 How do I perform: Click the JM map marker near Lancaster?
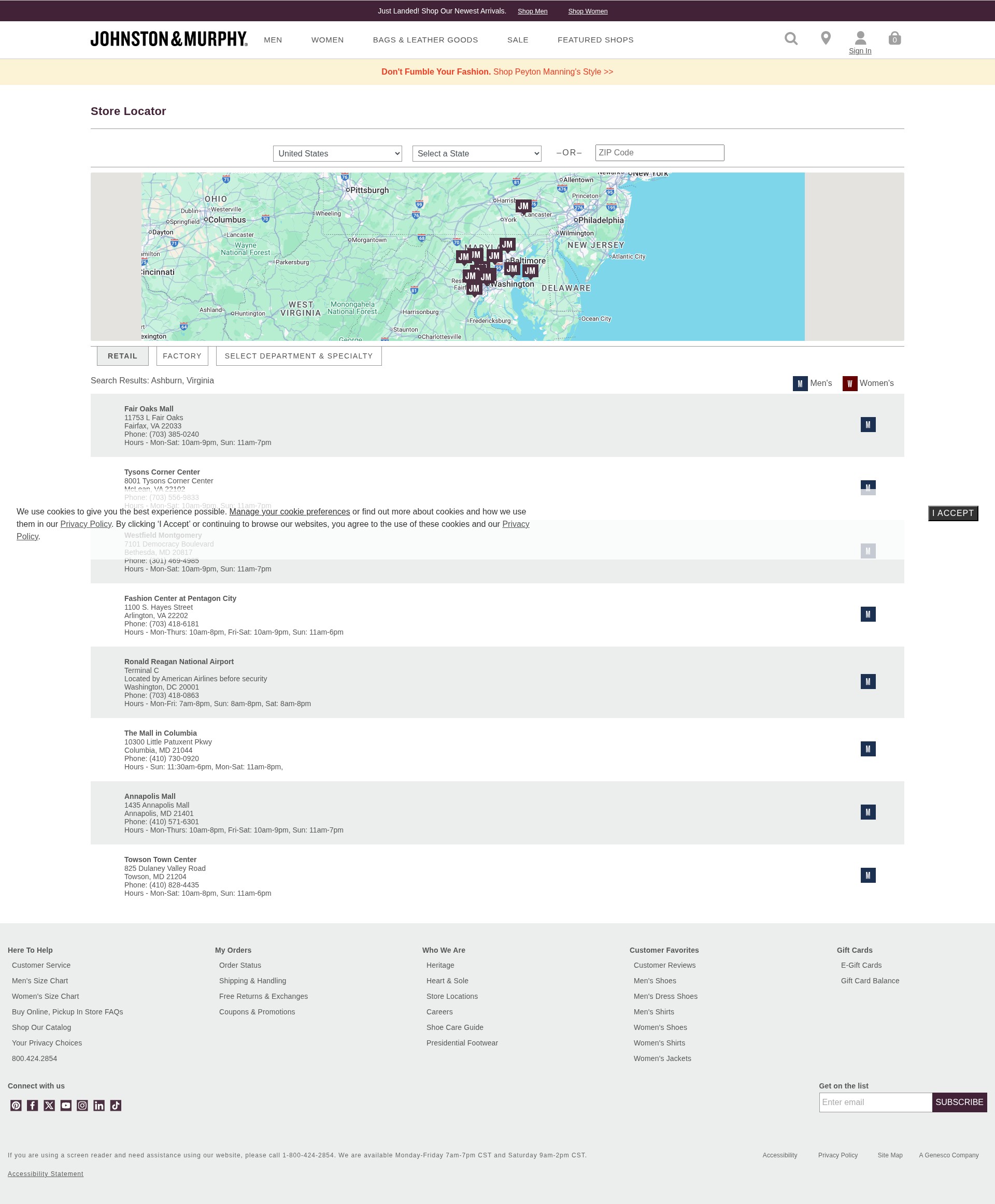[523, 206]
